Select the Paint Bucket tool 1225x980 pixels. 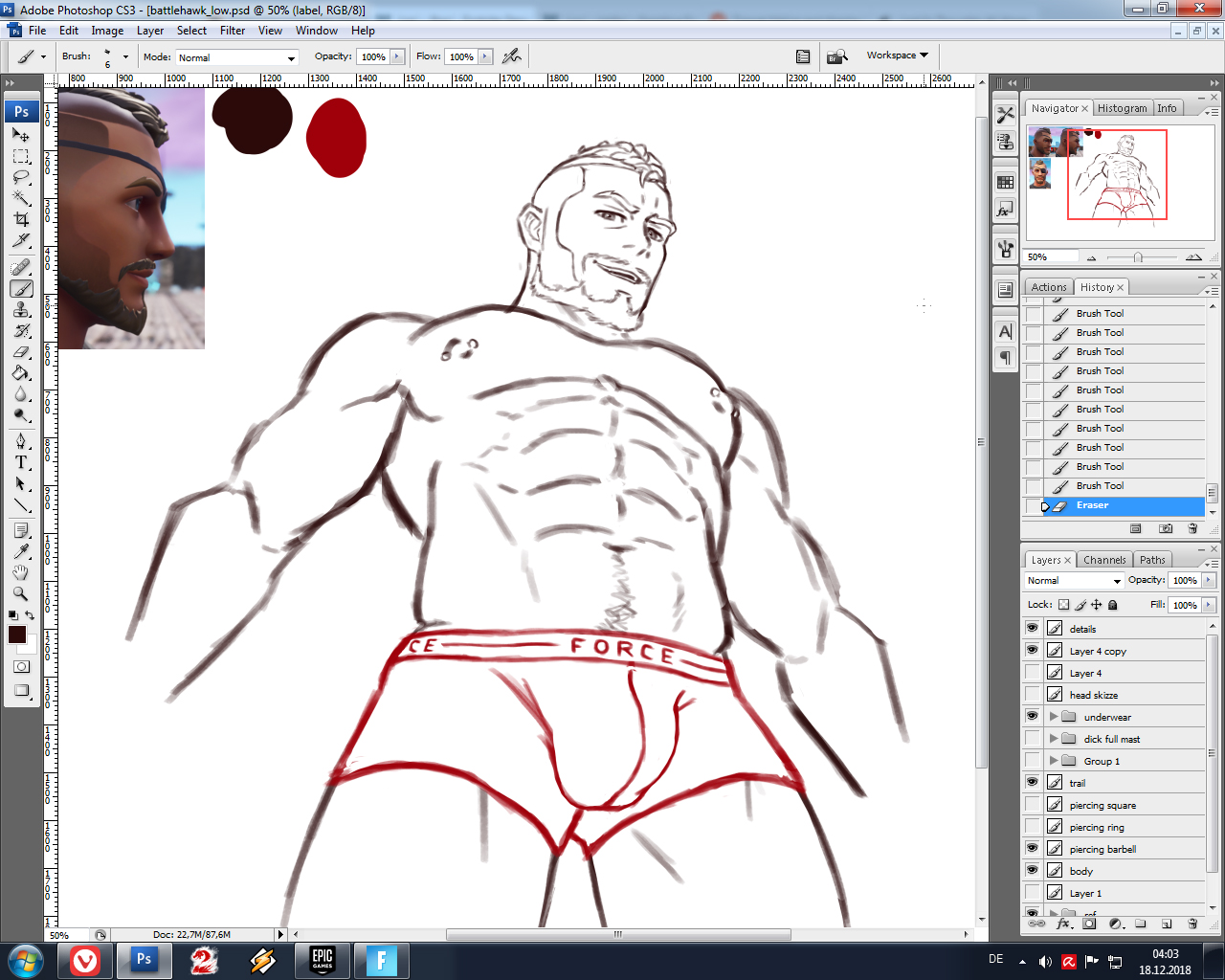pyautogui.click(x=21, y=373)
